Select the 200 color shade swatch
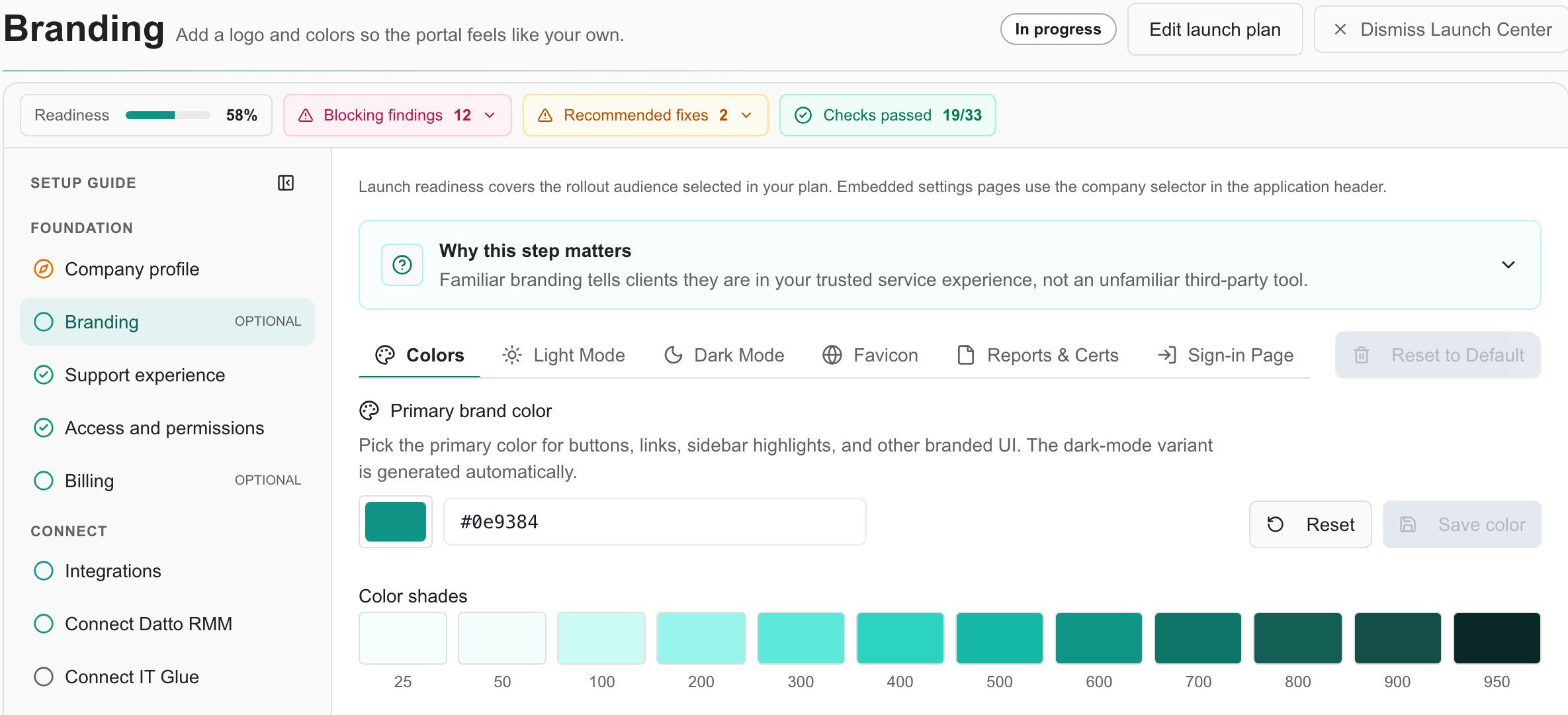 [x=701, y=639]
